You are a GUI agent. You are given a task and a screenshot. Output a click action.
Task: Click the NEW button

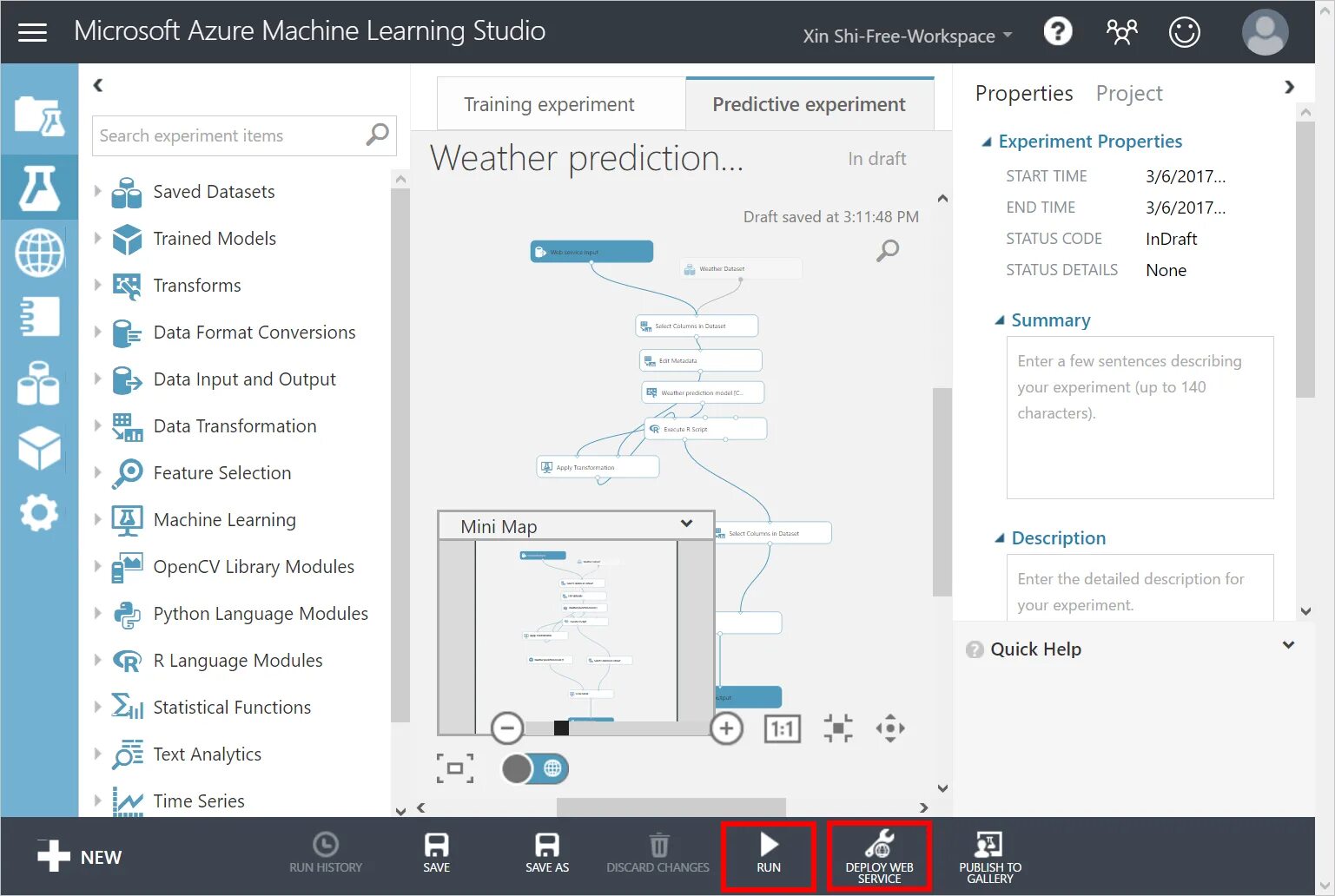[80, 856]
